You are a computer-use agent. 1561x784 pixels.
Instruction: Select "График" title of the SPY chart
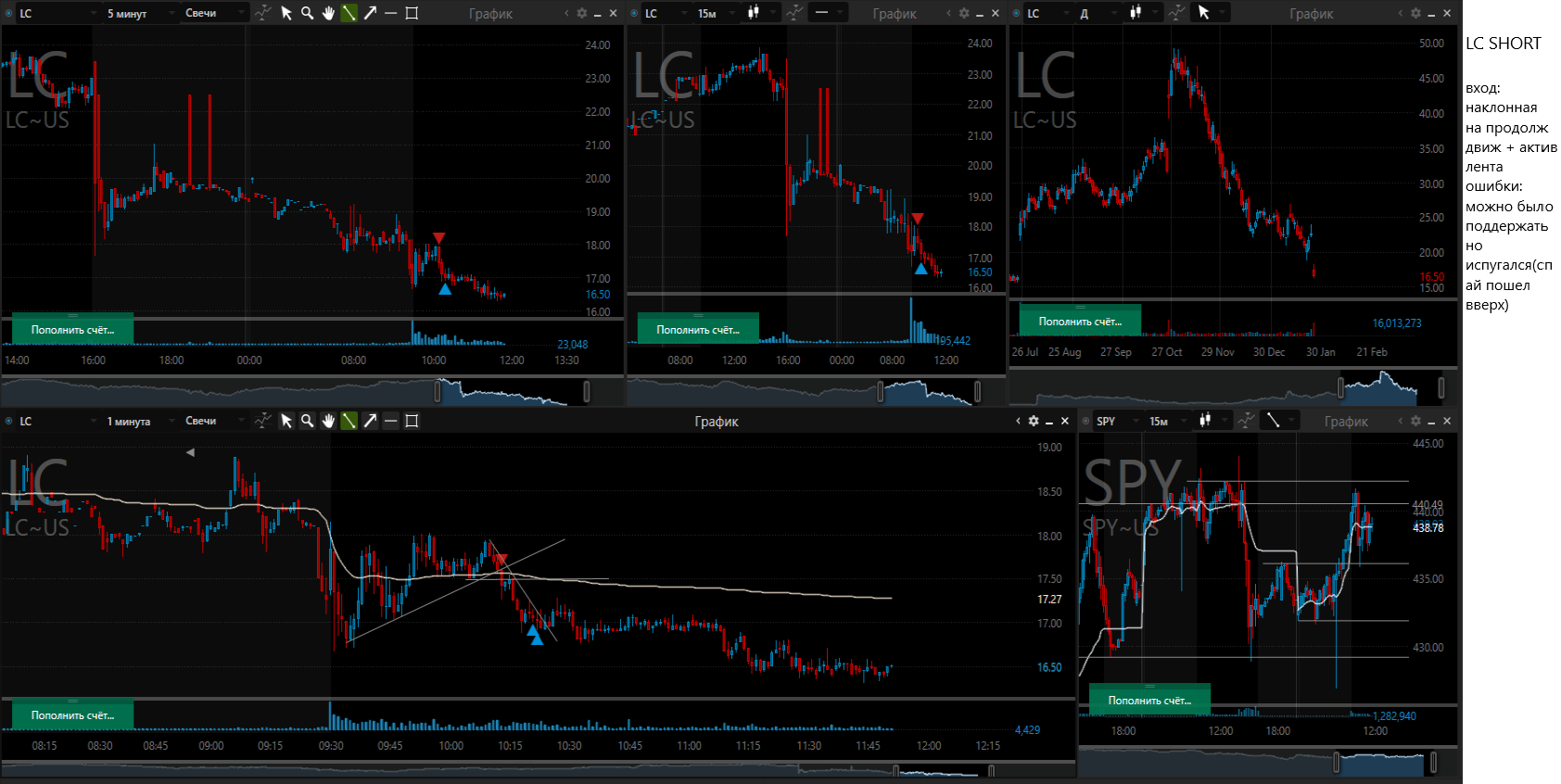coord(1346,421)
